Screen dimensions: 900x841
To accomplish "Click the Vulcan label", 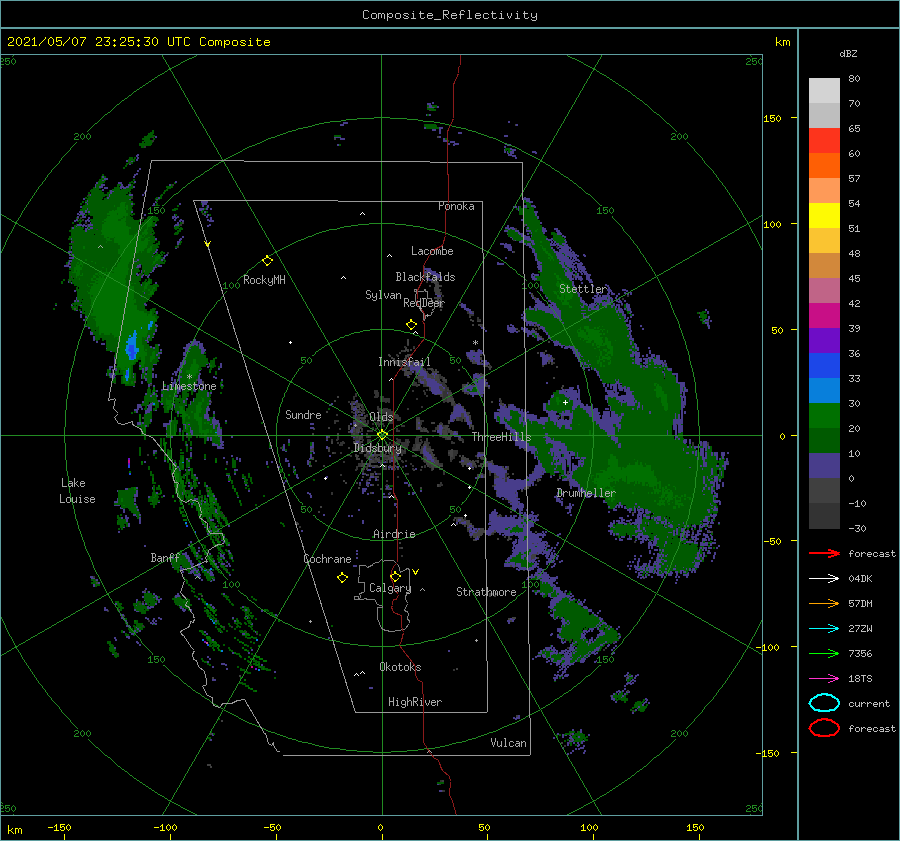I will pyautogui.click(x=509, y=743).
